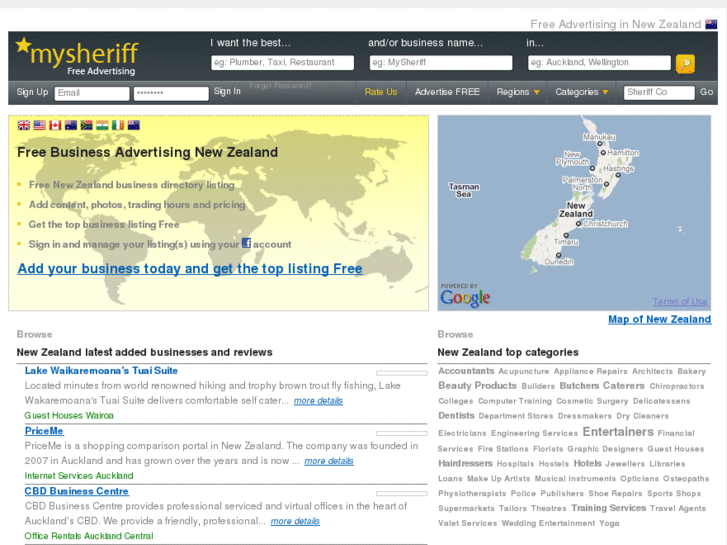Open the Rate Us menu item
This screenshot has width=727, height=545.
coord(381,92)
